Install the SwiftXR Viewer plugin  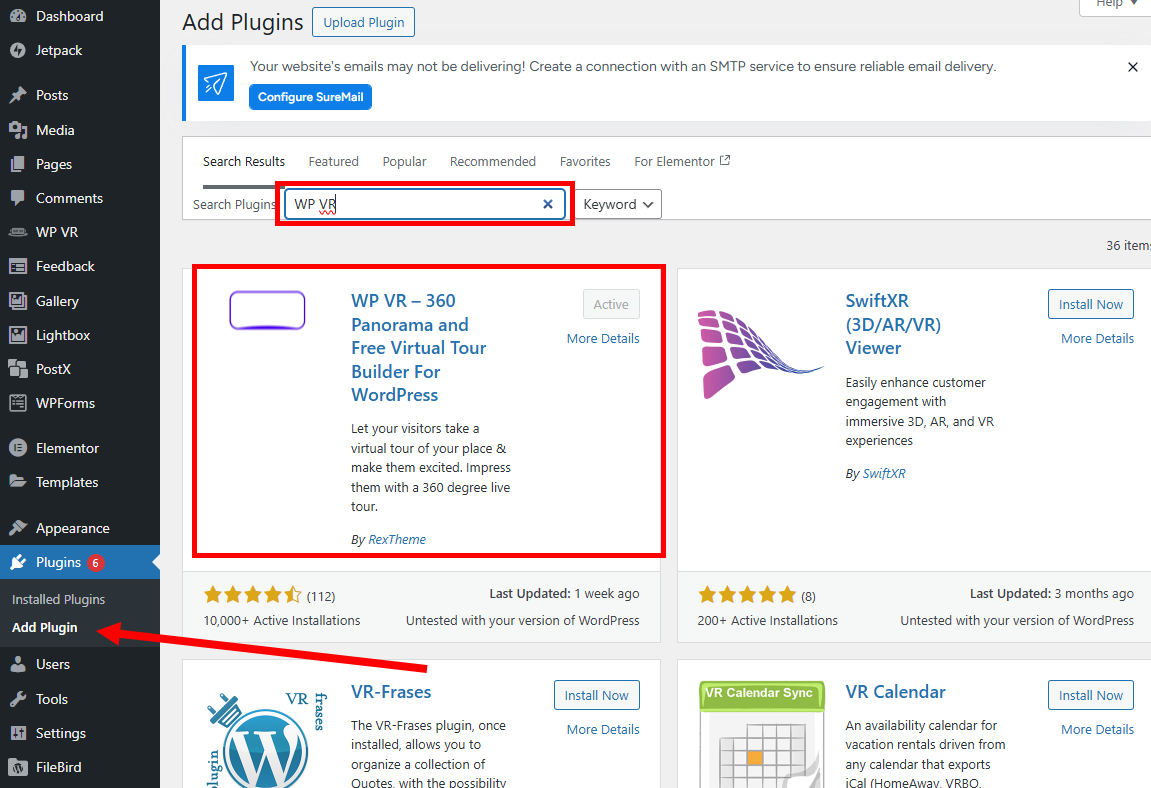[x=1091, y=304]
